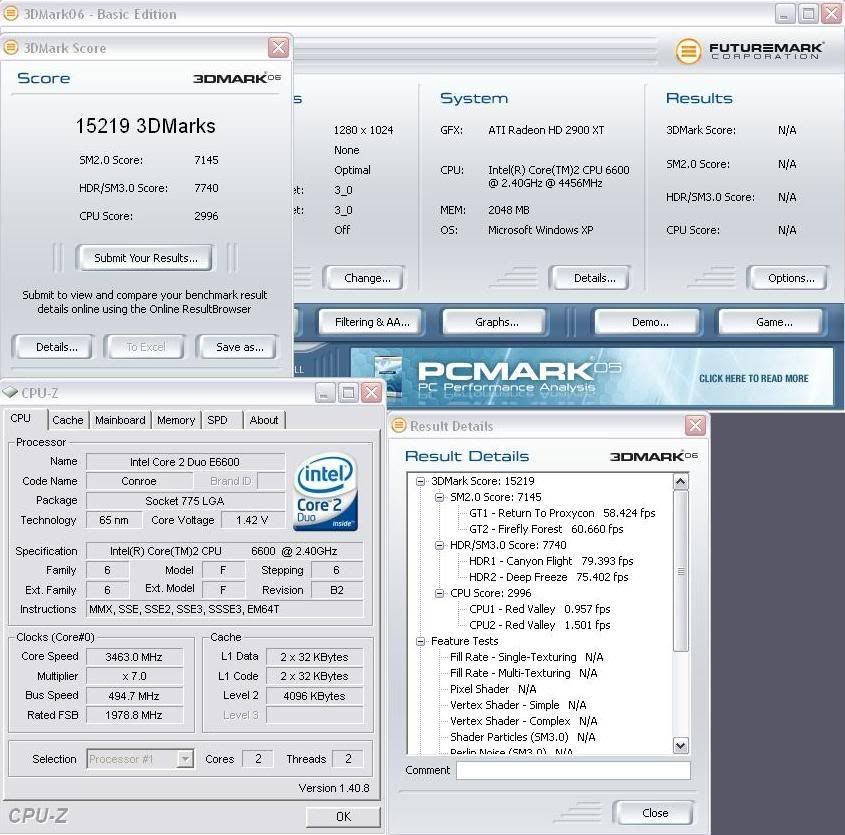Collapse the CPU Score tree node
Screen dimensions: 845x835
pos(439,593)
